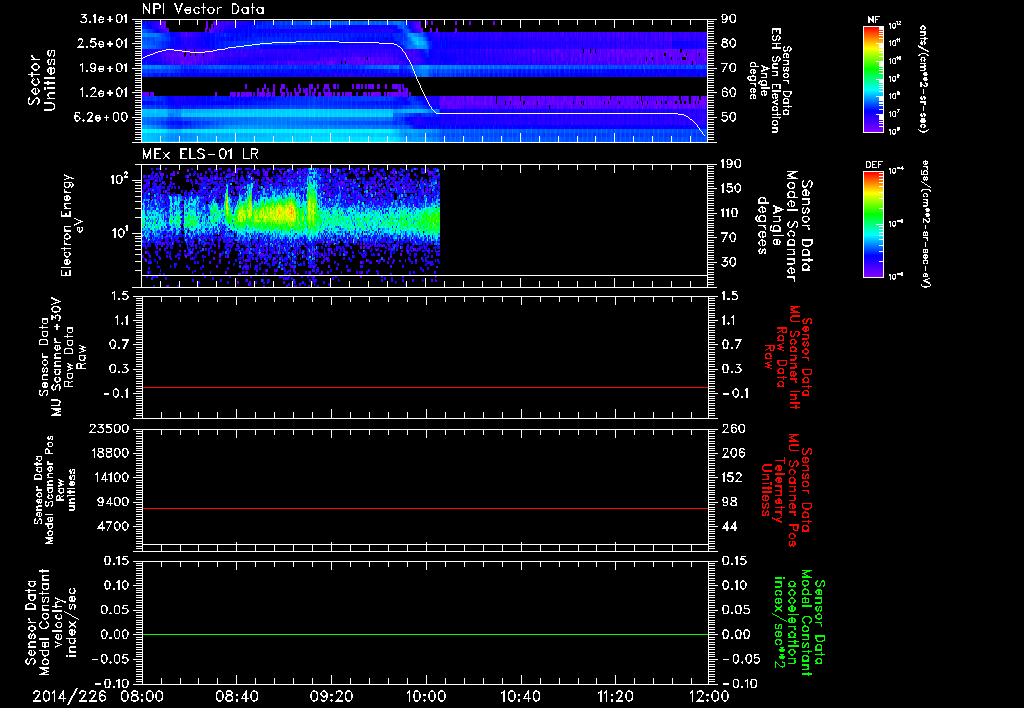
Task: Click the 'DEF' label above color bar
Action: (873, 165)
